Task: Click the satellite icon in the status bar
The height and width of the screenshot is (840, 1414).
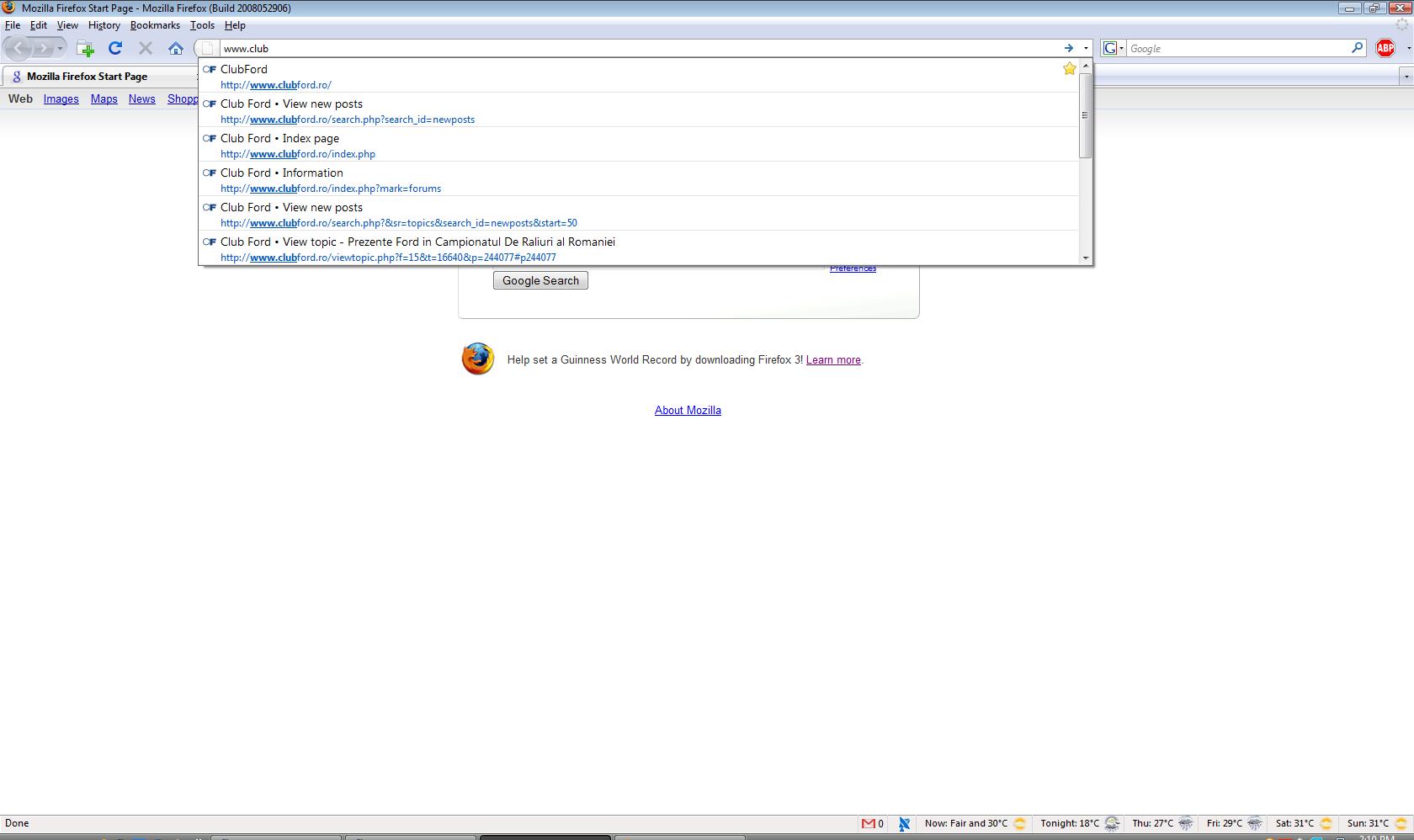Action: (904, 823)
